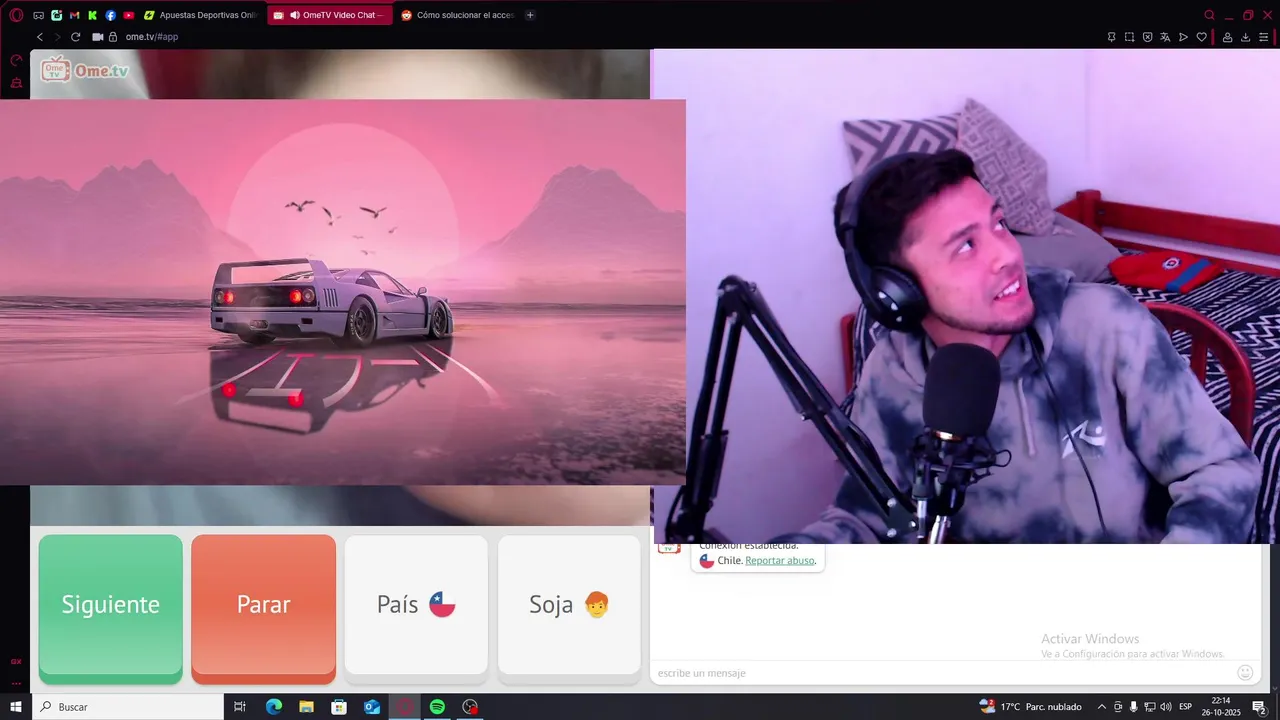Open Microsoft Store from taskbar
The image size is (1280, 720).
(x=339, y=707)
